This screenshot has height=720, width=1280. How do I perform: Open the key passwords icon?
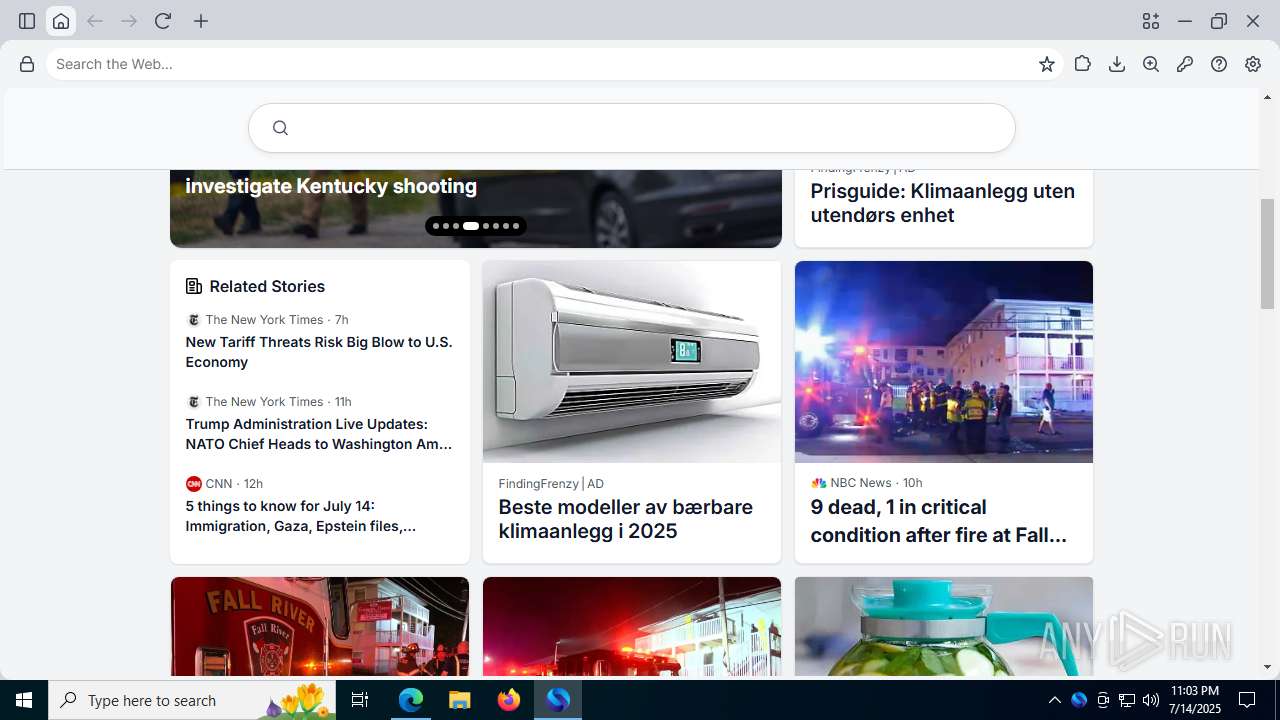click(x=1185, y=64)
